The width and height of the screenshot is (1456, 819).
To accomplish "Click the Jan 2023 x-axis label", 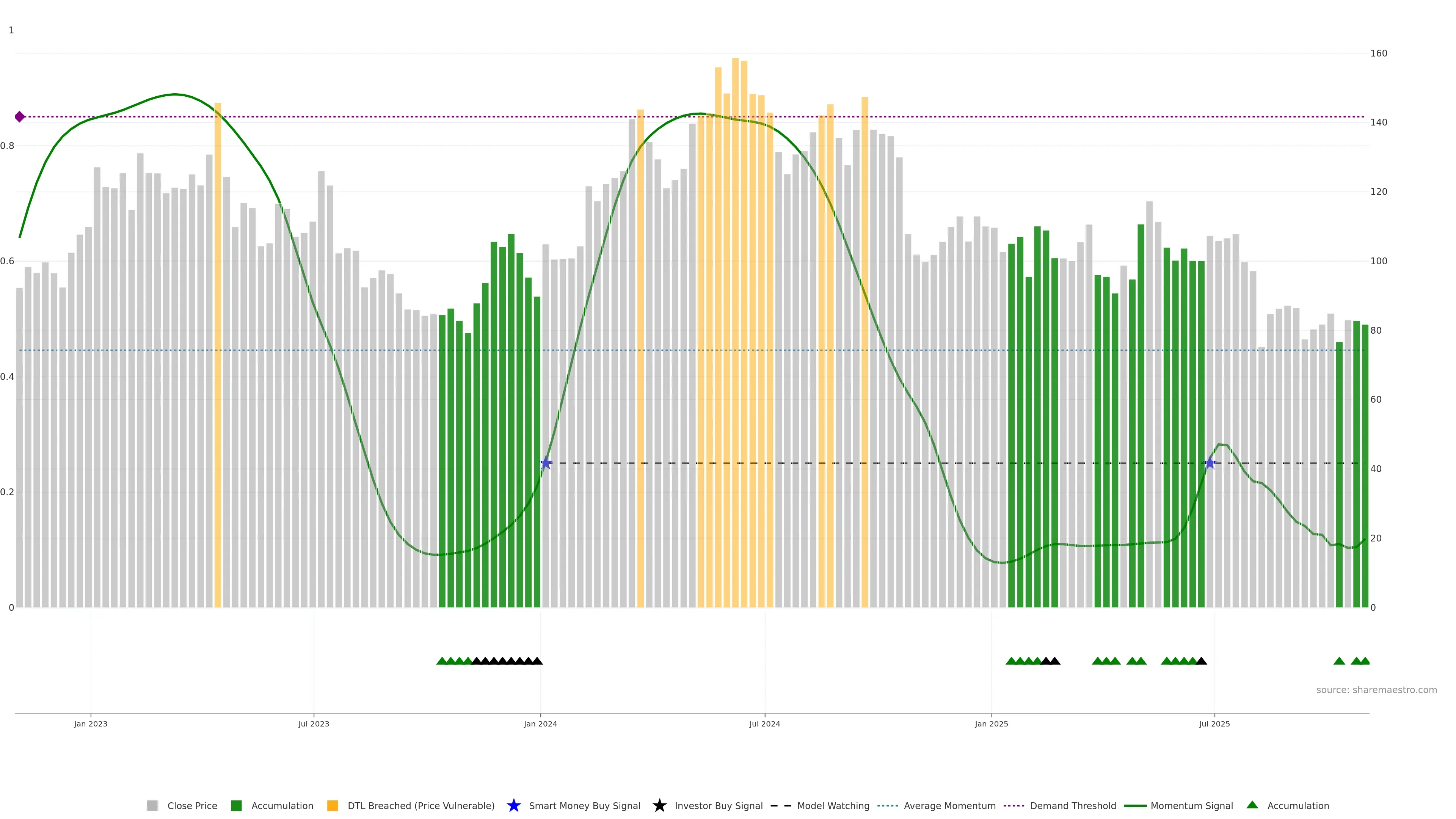I will [x=91, y=724].
